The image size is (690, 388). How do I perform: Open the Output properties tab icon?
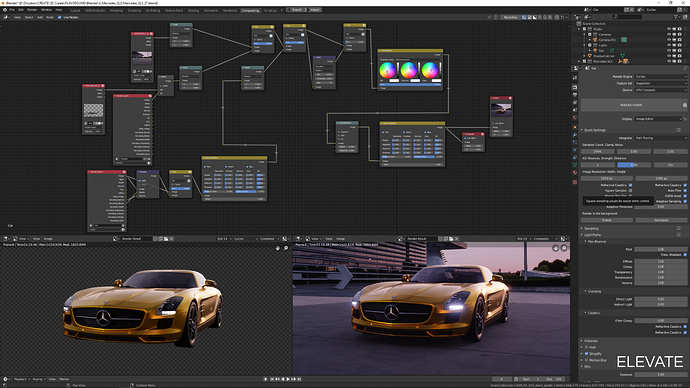[x=575, y=95]
